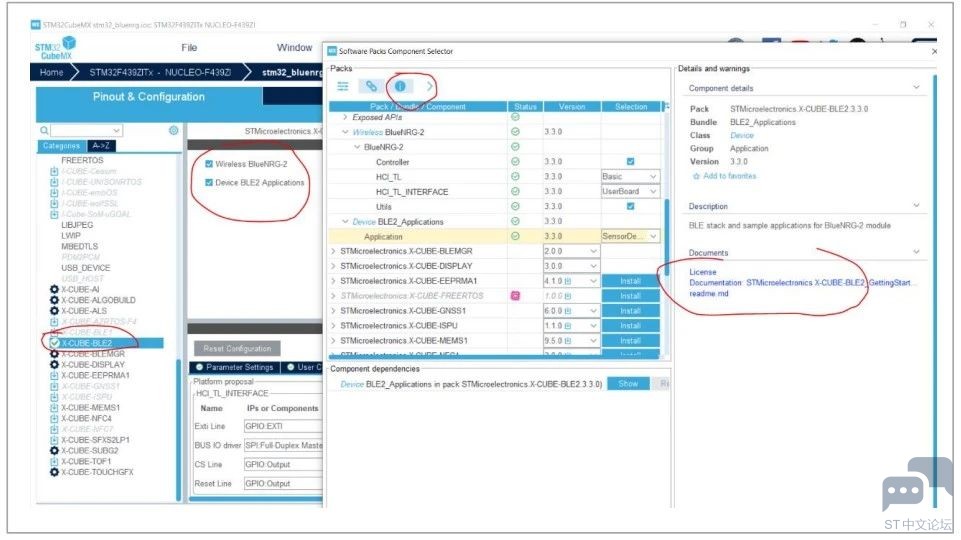Click the pink status icon for X-CUBE-FREERTOS
The height and width of the screenshot is (540, 961).
(x=515, y=295)
